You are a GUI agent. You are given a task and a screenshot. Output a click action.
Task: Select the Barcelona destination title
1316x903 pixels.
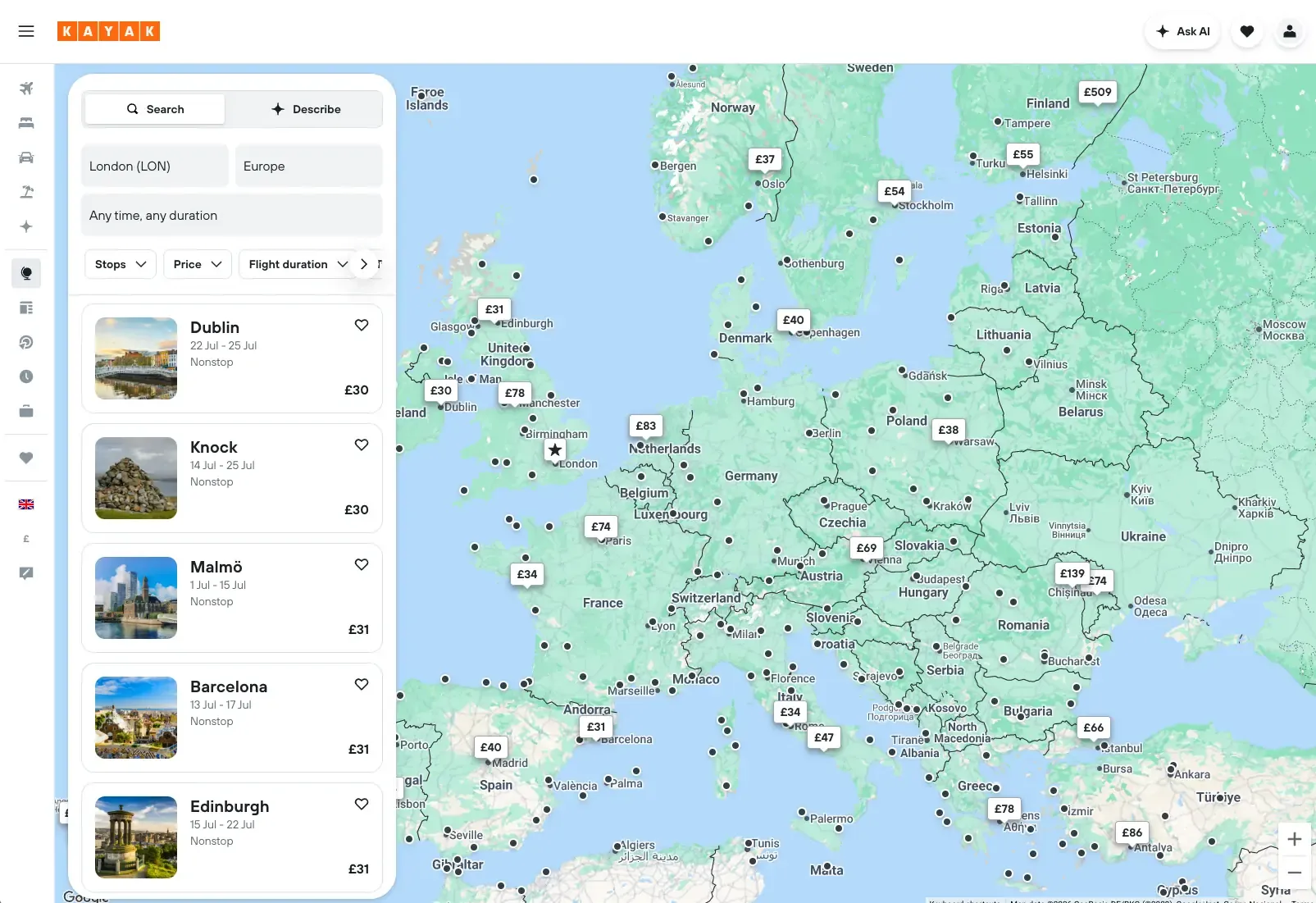click(x=229, y=686)
